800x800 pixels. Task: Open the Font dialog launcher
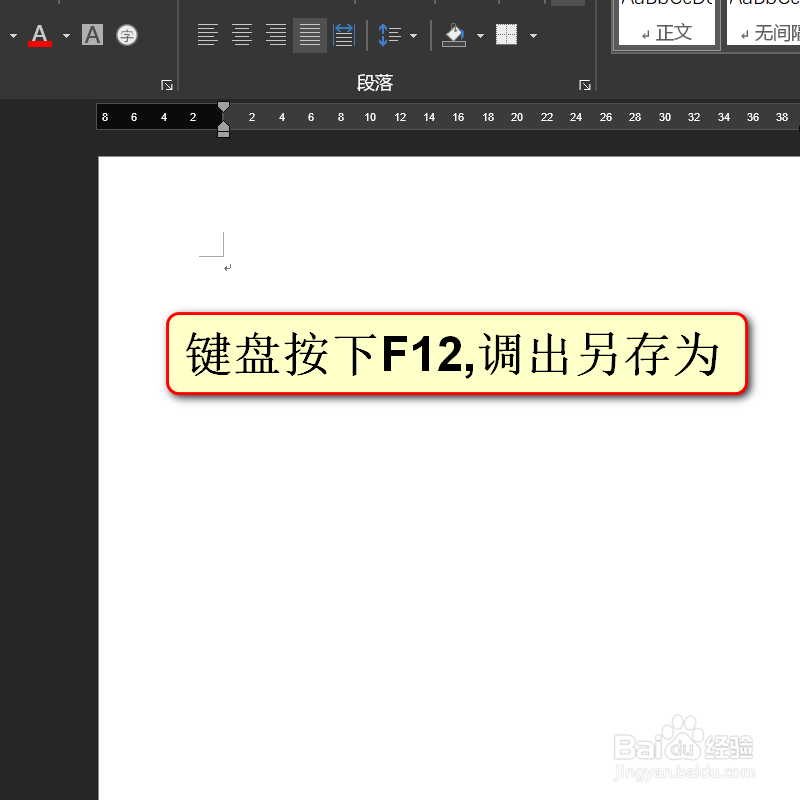click(167, 85)
